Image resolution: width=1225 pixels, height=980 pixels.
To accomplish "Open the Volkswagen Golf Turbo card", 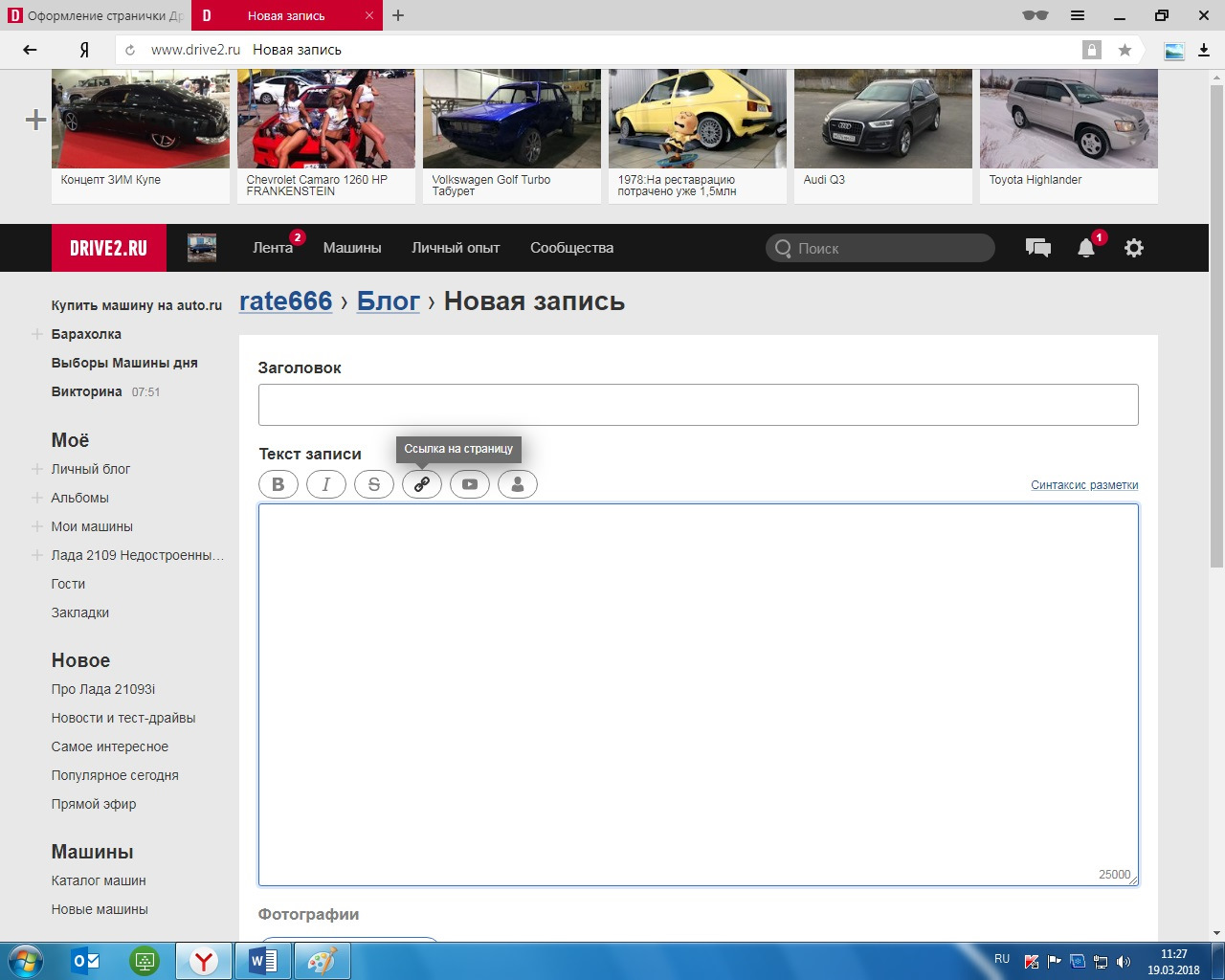I will 512,136.
